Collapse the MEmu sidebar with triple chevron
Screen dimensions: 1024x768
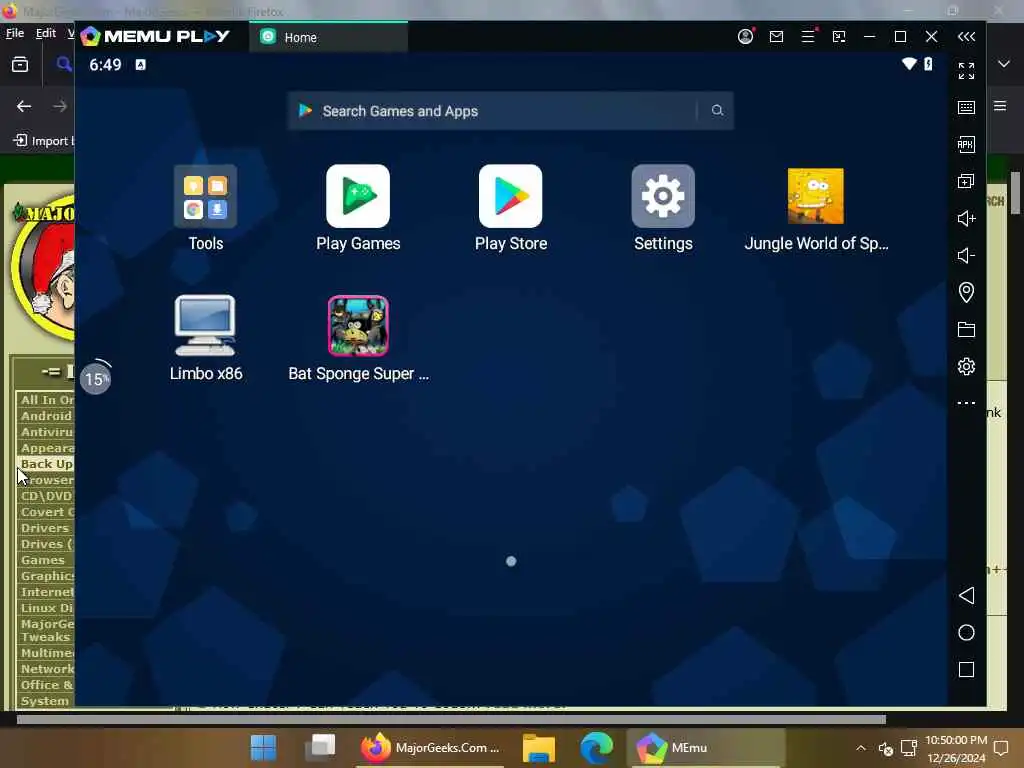967,37
